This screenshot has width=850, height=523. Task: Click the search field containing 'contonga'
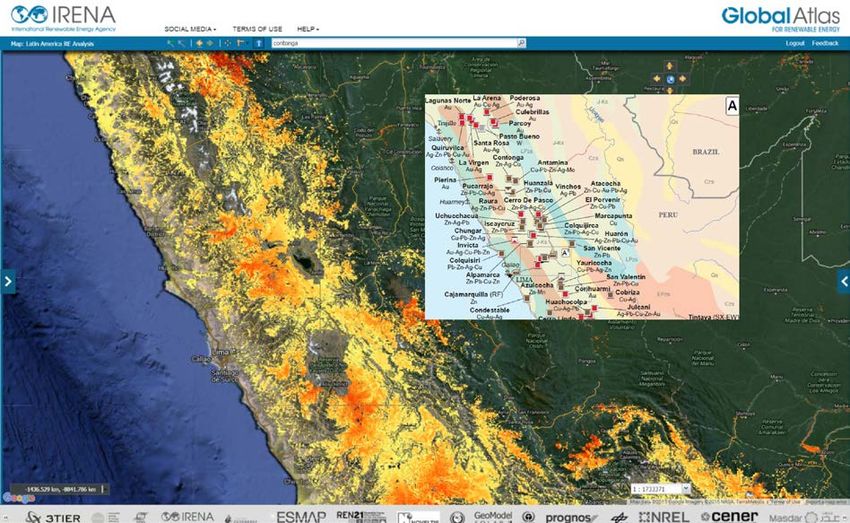click(394, 43)
